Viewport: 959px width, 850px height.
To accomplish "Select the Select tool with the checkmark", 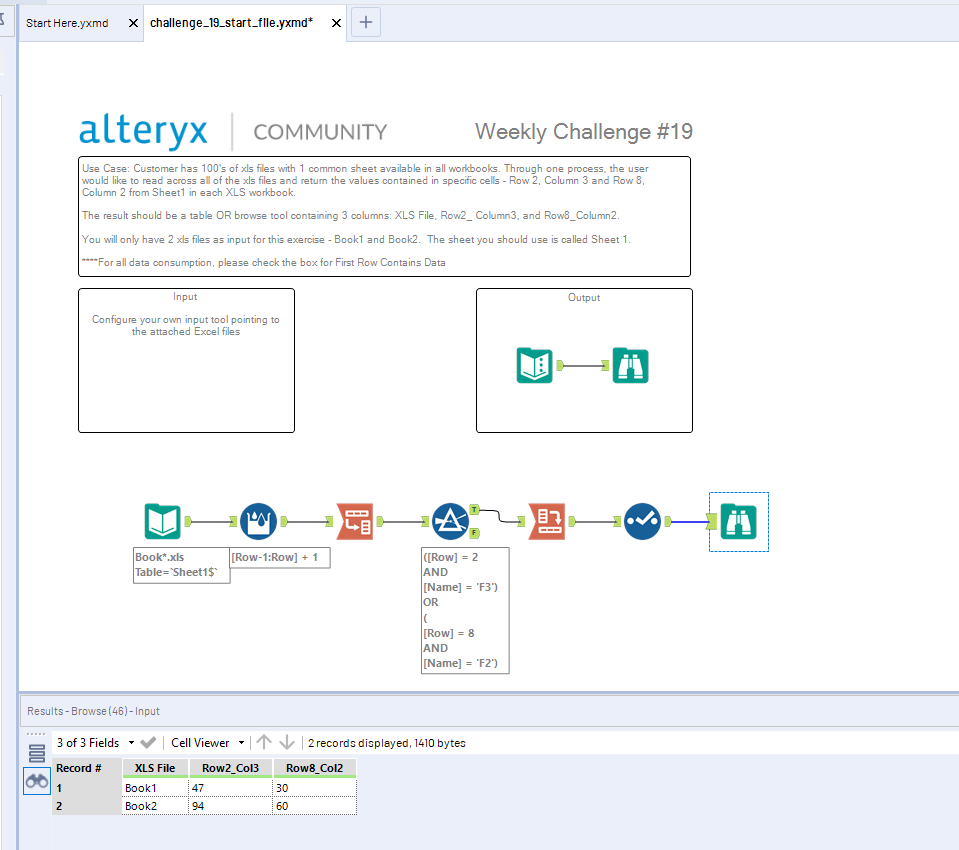I will [x=642, y=521].
